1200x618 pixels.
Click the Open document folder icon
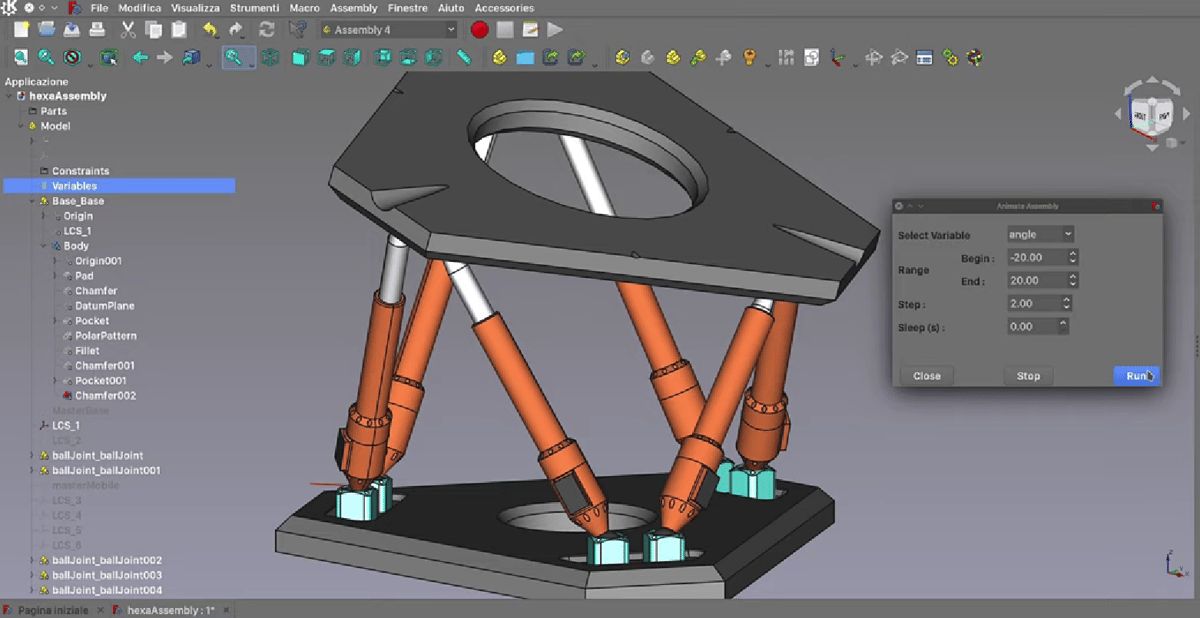pos(46,30)
